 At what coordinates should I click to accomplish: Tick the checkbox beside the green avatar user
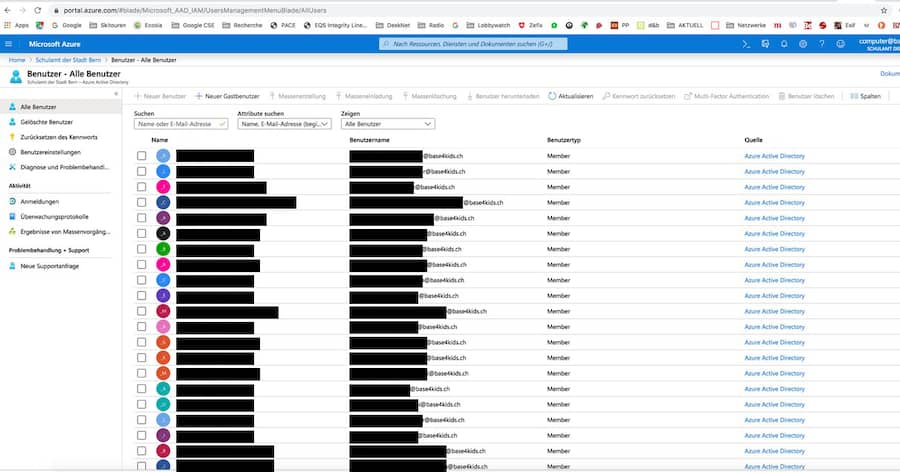141,249
